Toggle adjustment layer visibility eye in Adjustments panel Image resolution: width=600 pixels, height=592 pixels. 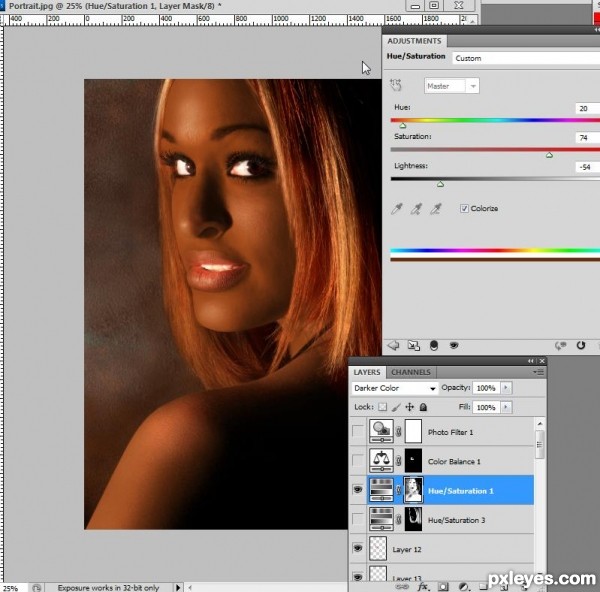[x=454, y=346]
